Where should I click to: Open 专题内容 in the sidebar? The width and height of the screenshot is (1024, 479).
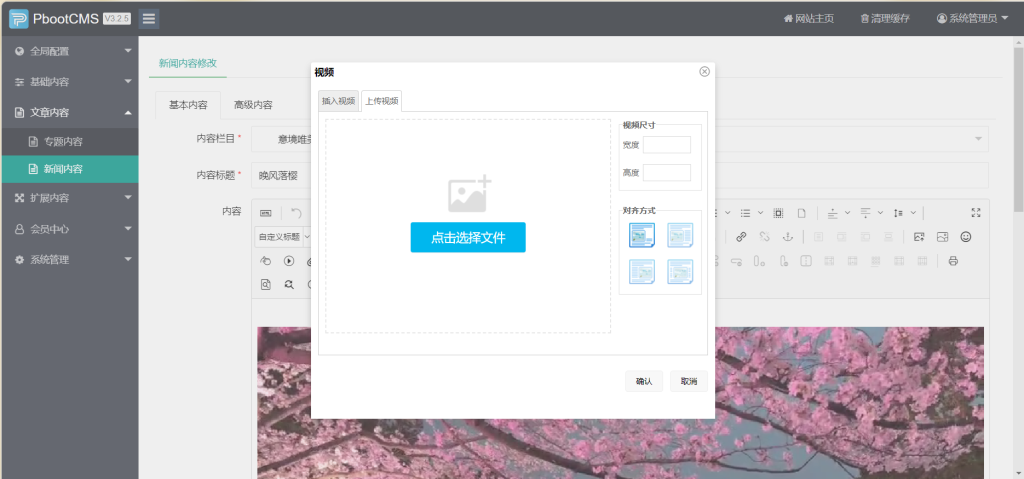pos(63,142)
